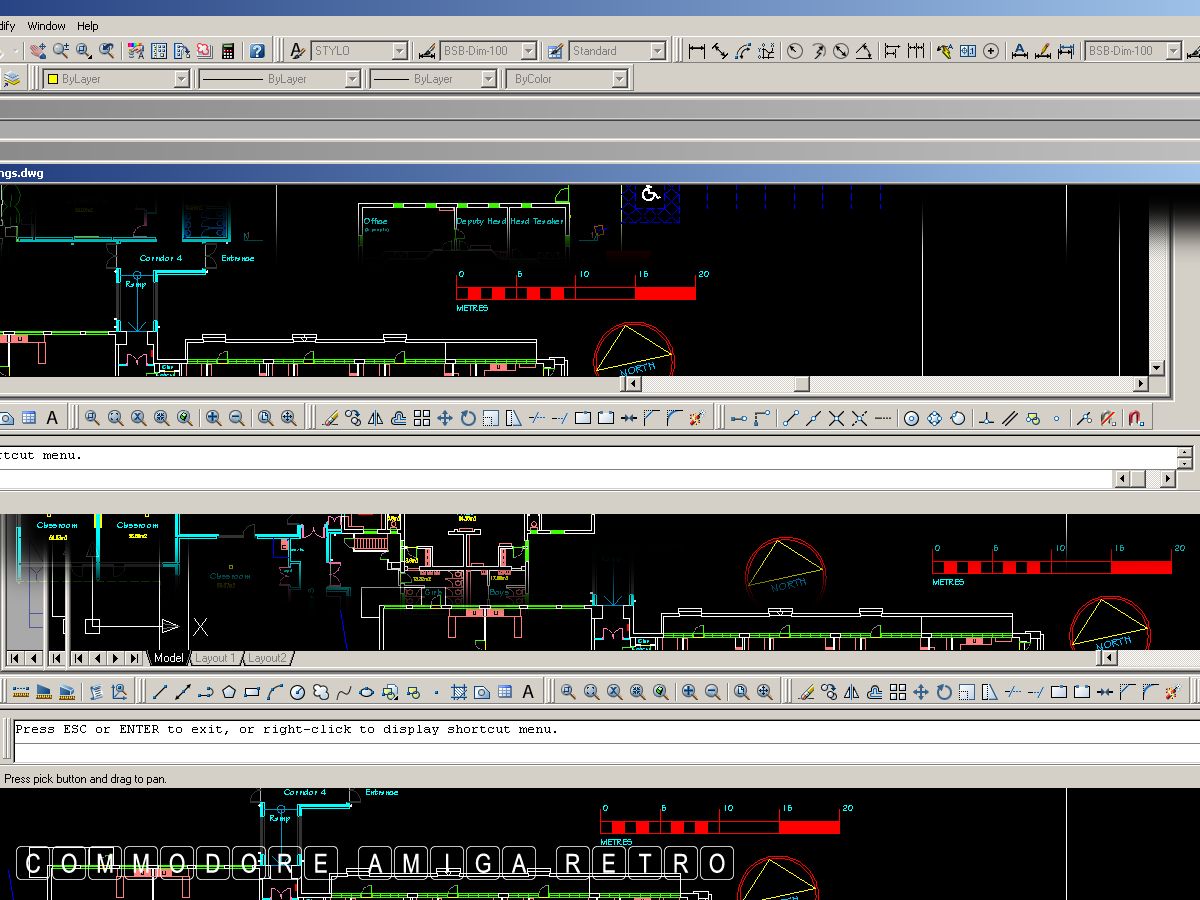Image resolution: width=1200 pixels, height=900 pixels.
Task: Click the Hatch tool in the lower toolbar
Action: click(x=459, y=692)
